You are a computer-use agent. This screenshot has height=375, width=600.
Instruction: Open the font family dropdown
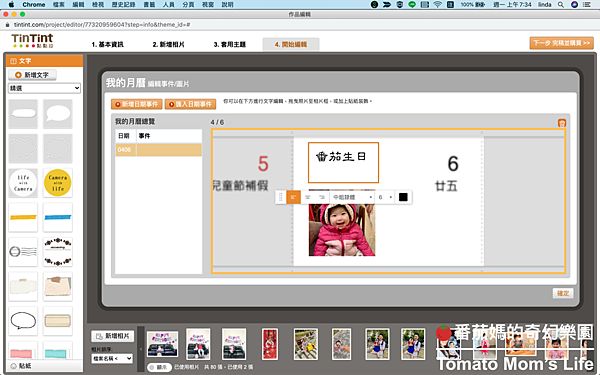click(352, 197)
